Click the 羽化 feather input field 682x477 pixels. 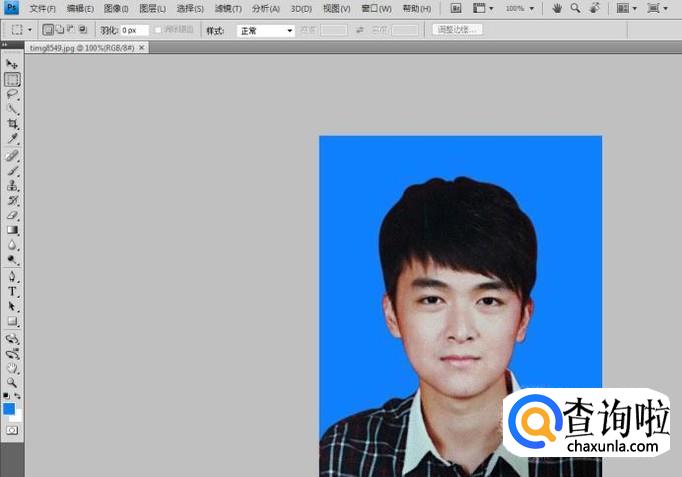pyautogui.click(x=133, y=31)
